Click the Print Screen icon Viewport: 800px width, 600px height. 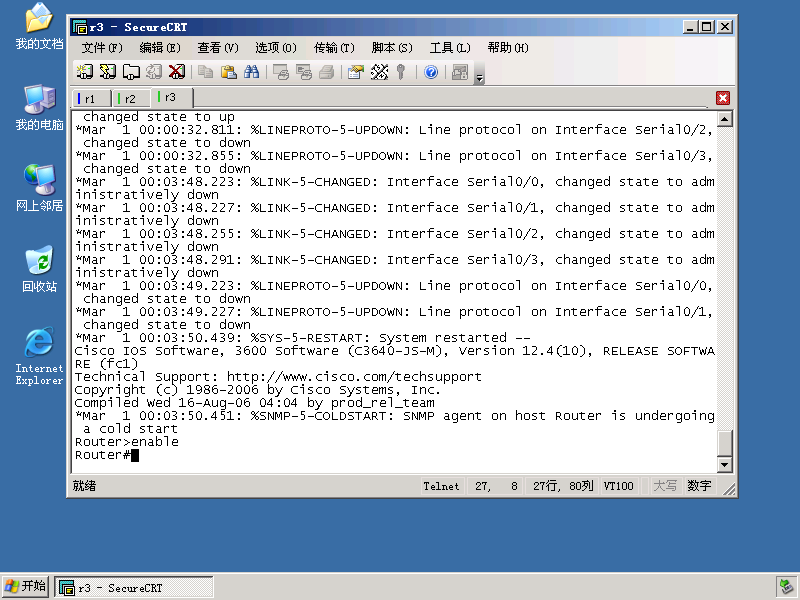pyautogui.click(x=281, y=72)
